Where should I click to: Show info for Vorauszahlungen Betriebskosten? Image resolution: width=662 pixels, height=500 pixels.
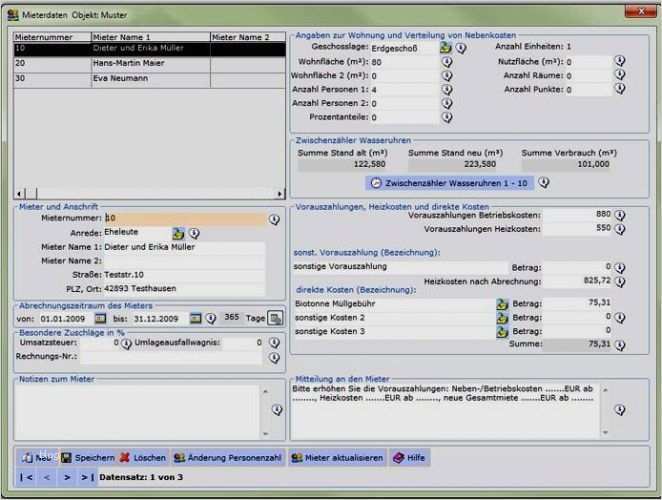pos(620,215)
